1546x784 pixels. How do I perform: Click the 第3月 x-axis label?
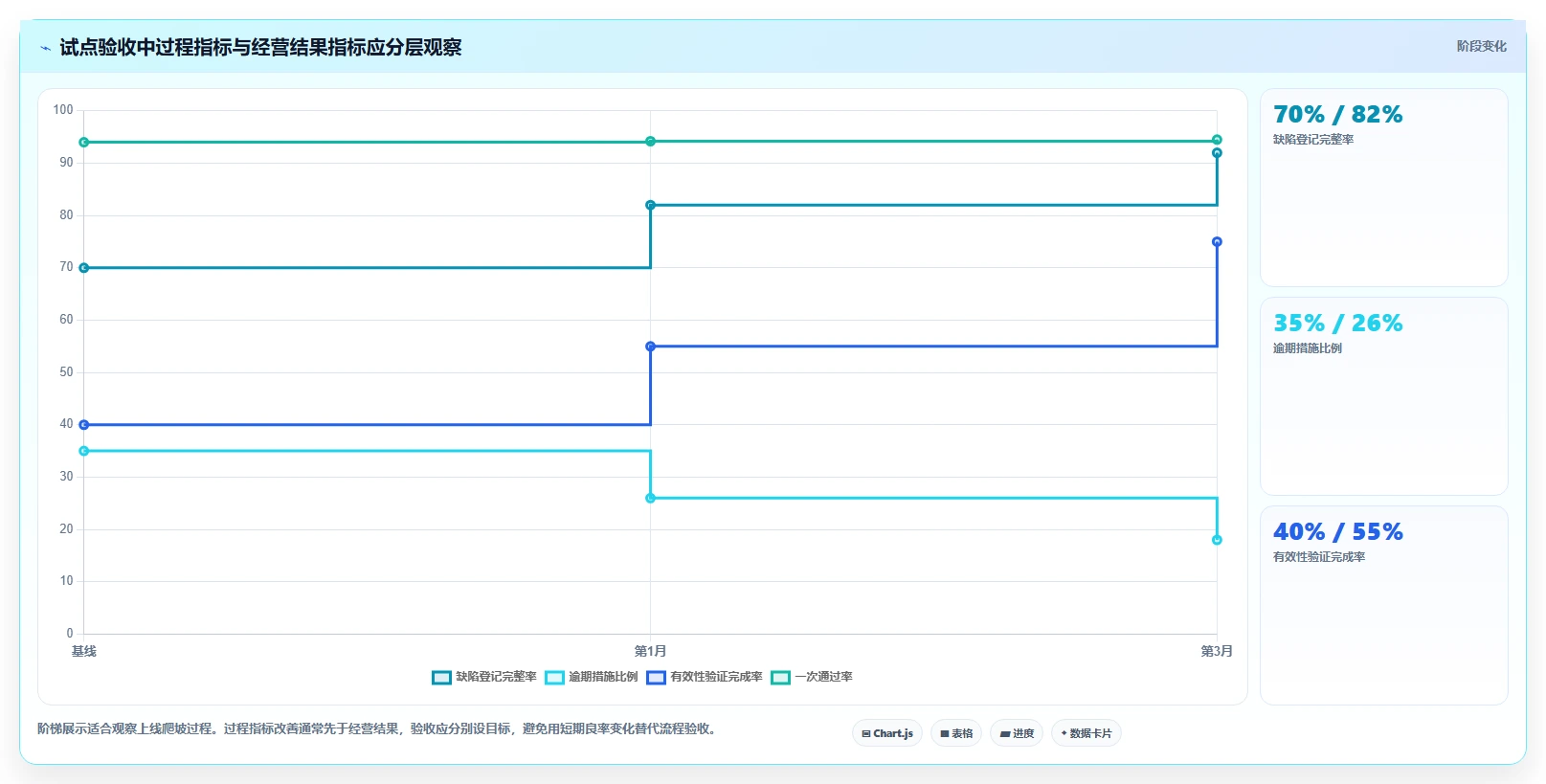(1217, 651)
